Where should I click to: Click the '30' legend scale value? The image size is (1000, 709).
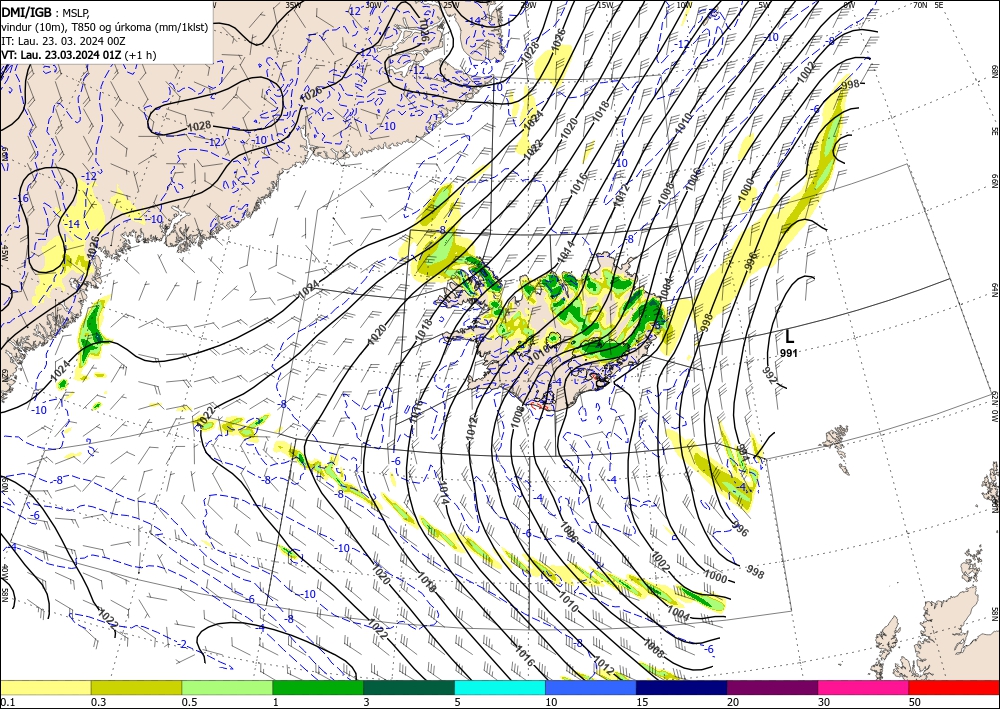[825, 702]
